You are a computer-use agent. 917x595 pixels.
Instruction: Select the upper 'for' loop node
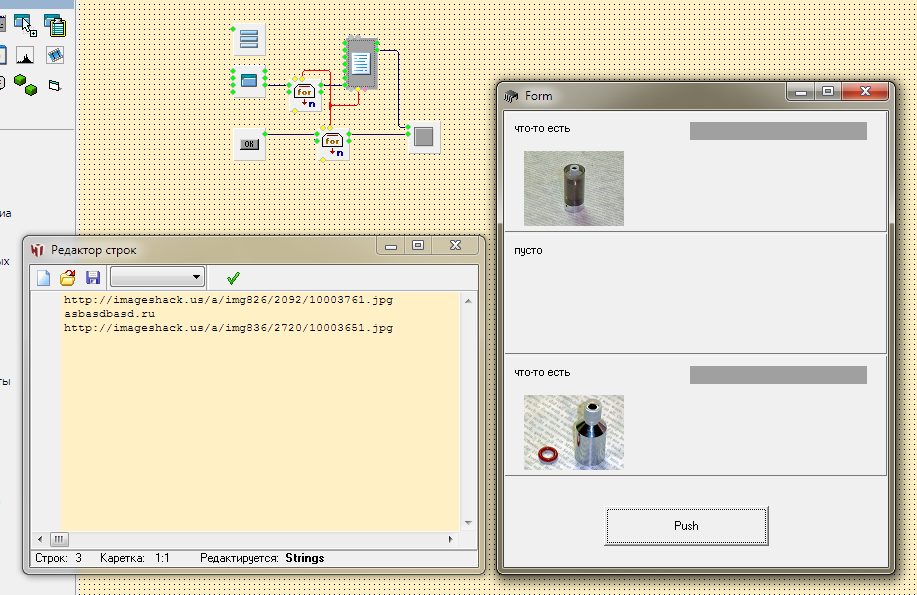305,92
